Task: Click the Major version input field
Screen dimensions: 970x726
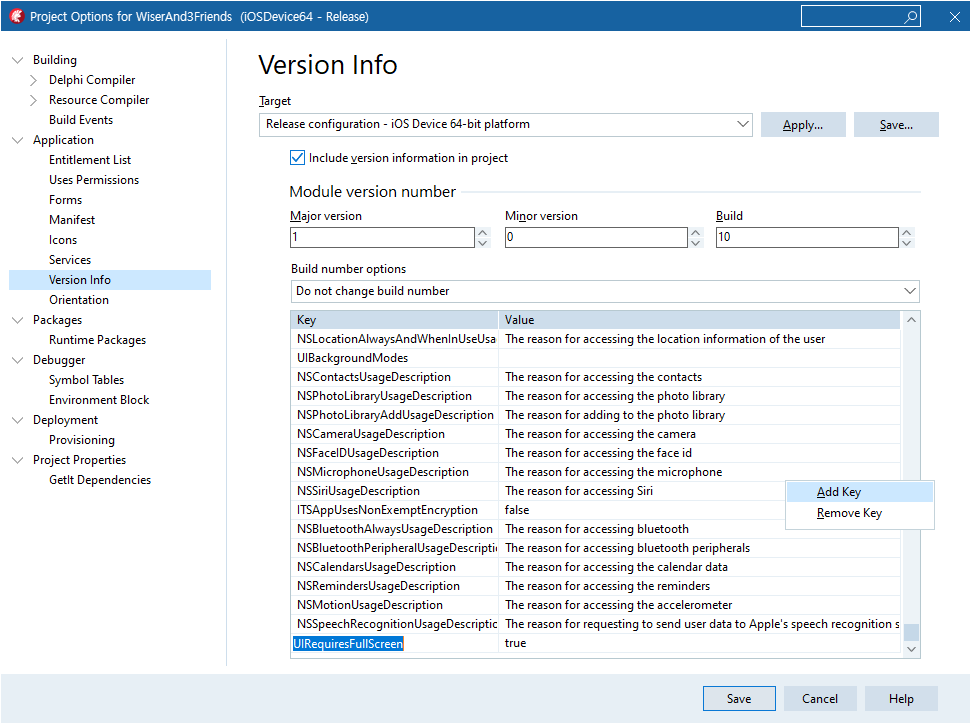Action: point(382,237)
